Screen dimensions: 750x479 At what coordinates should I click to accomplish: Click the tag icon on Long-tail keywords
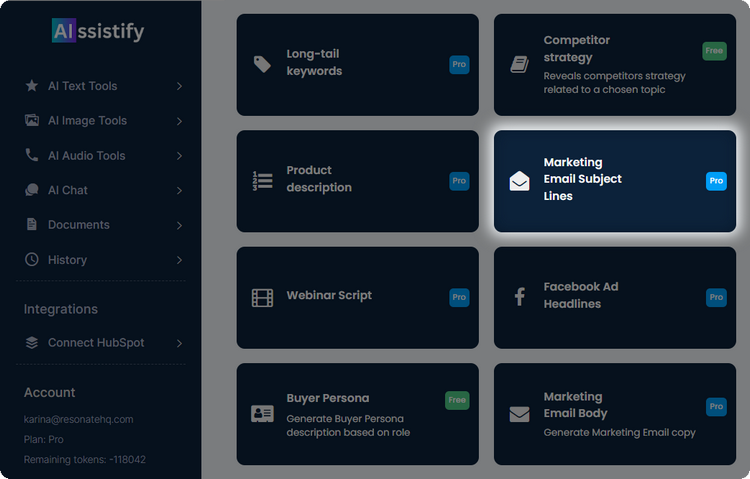click(x=262, y=64)
